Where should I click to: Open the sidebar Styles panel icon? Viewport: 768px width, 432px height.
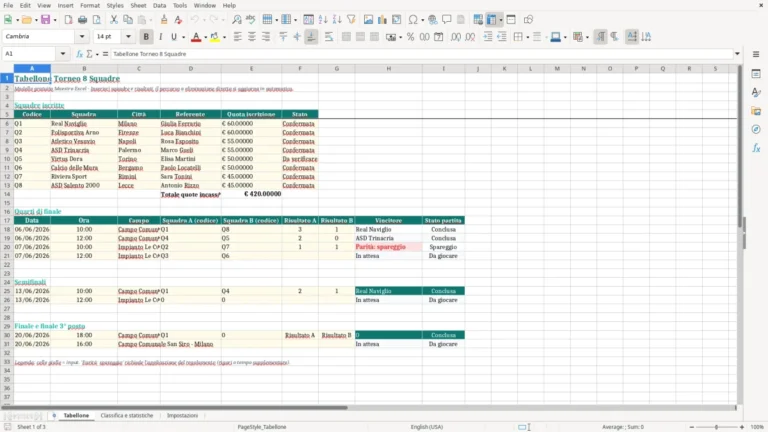[x=756, y=92]
